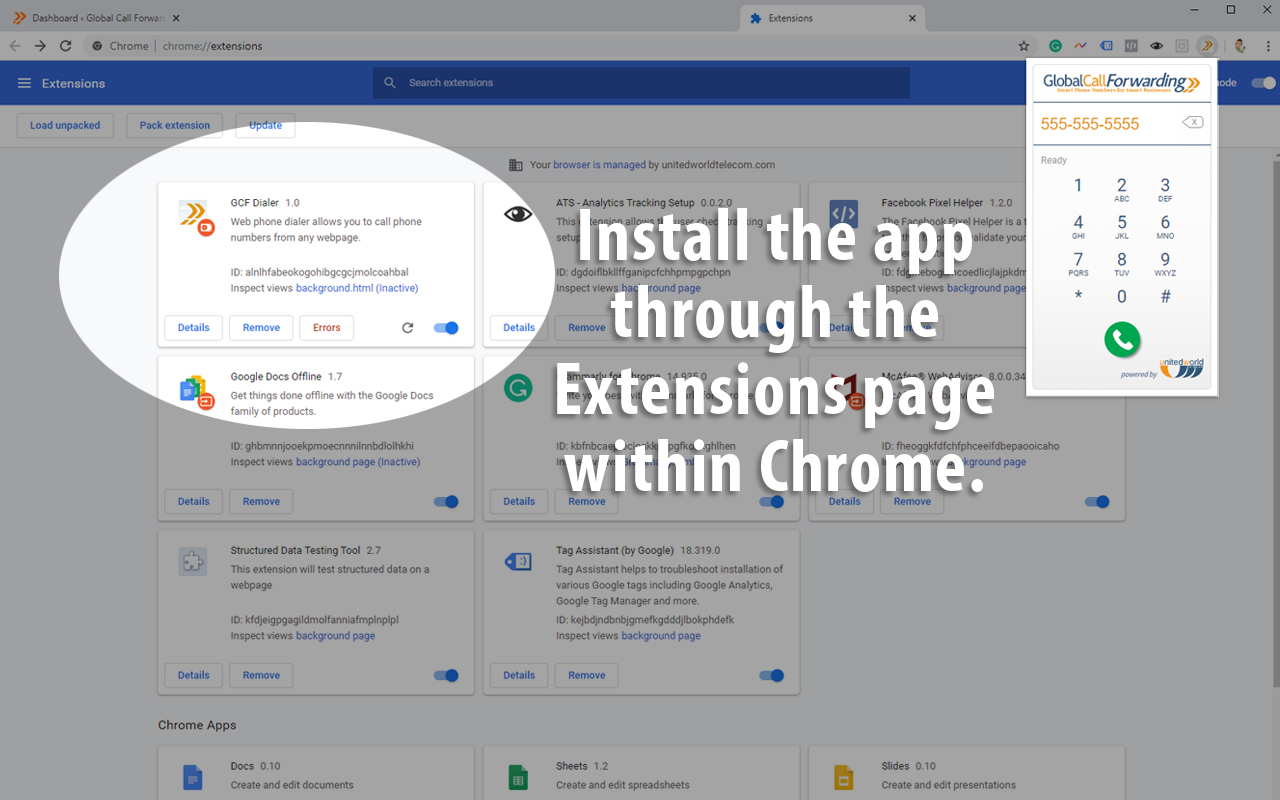Open the Docs Chrome app icon
The width and height of the screenshot is (1280, 800).
[x=192, y=777]
